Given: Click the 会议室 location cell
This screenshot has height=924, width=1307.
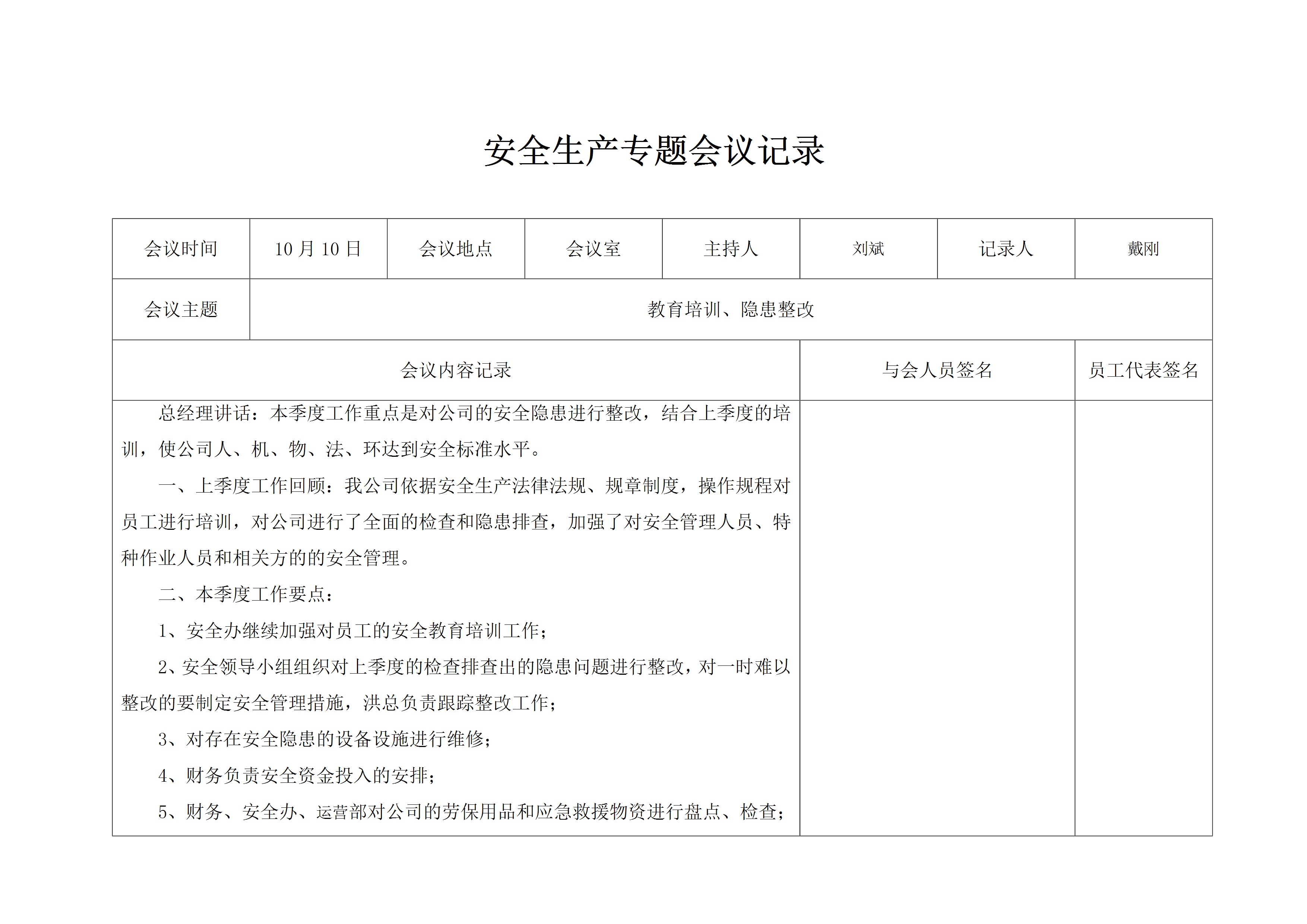Looking at the screenshot, I should [x=593, y=249].
